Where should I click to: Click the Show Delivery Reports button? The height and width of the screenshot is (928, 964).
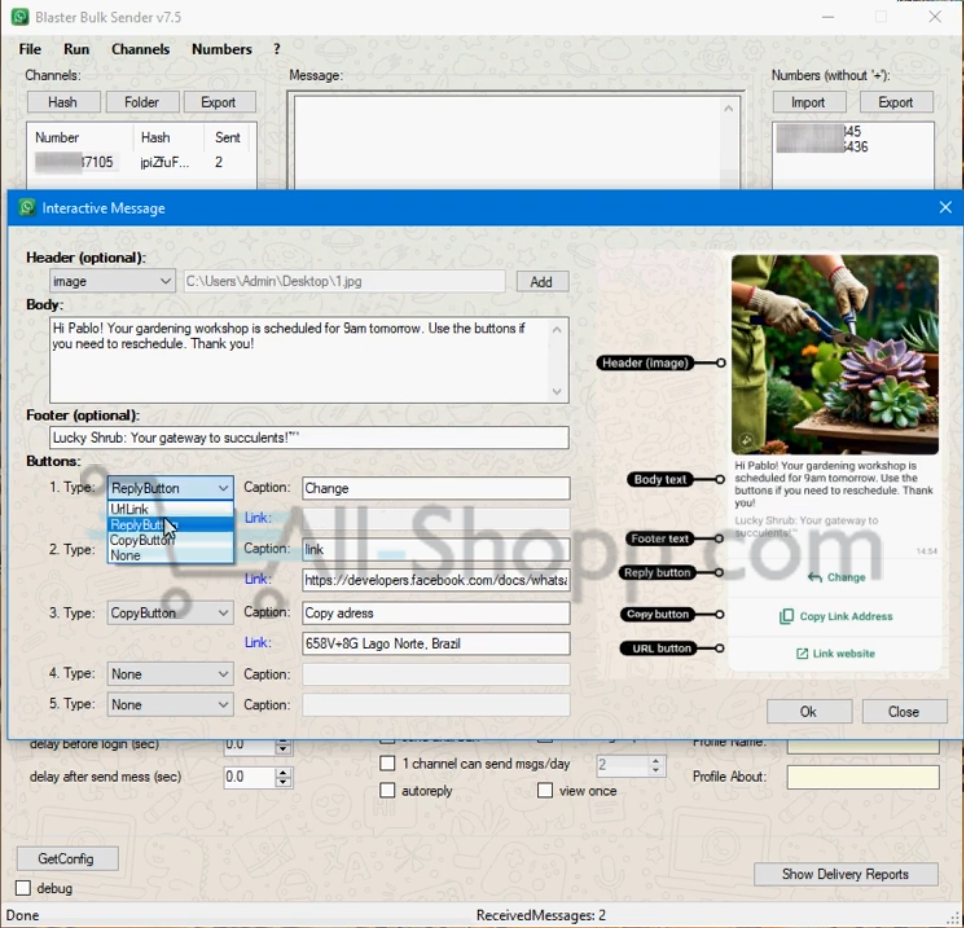(845, 874)
